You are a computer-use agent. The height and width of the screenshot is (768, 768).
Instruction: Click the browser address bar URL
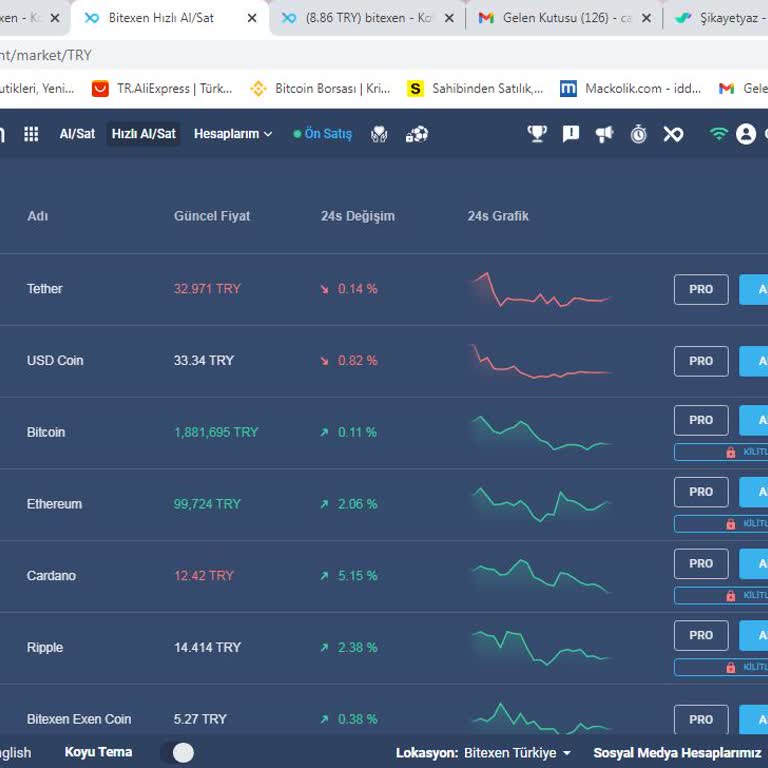click(46, 55)
